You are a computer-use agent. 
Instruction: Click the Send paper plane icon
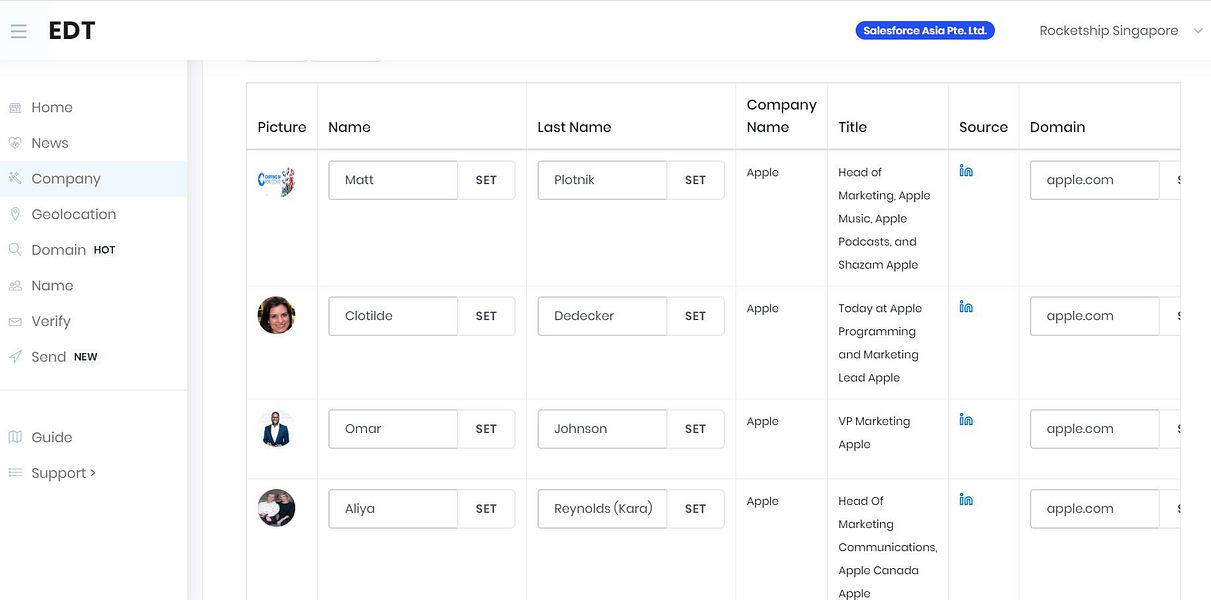(15, 357)
